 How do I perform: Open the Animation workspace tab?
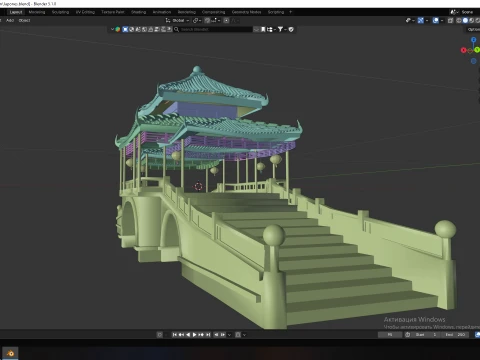coord(162,12)
